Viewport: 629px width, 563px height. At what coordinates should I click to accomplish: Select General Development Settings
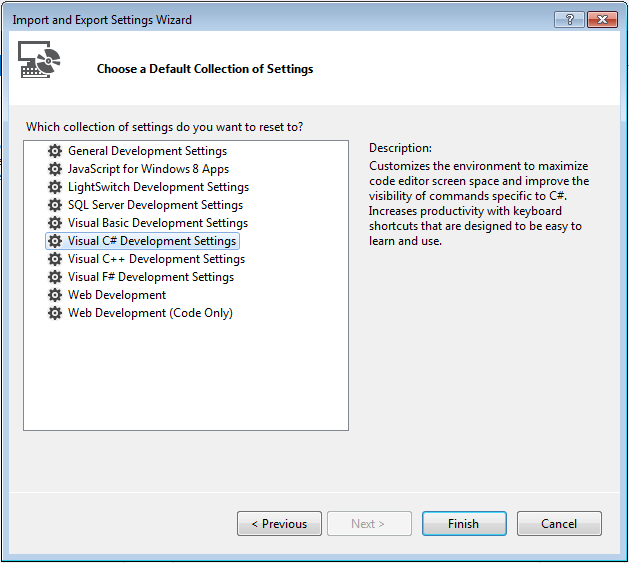[147, 151]
